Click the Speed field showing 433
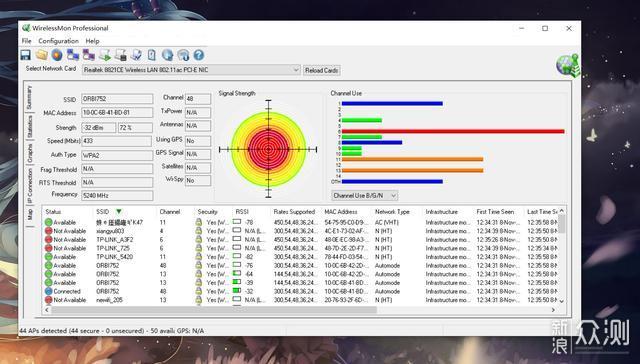The height and width of the screenshot is (364, 640). pos(117,141)
